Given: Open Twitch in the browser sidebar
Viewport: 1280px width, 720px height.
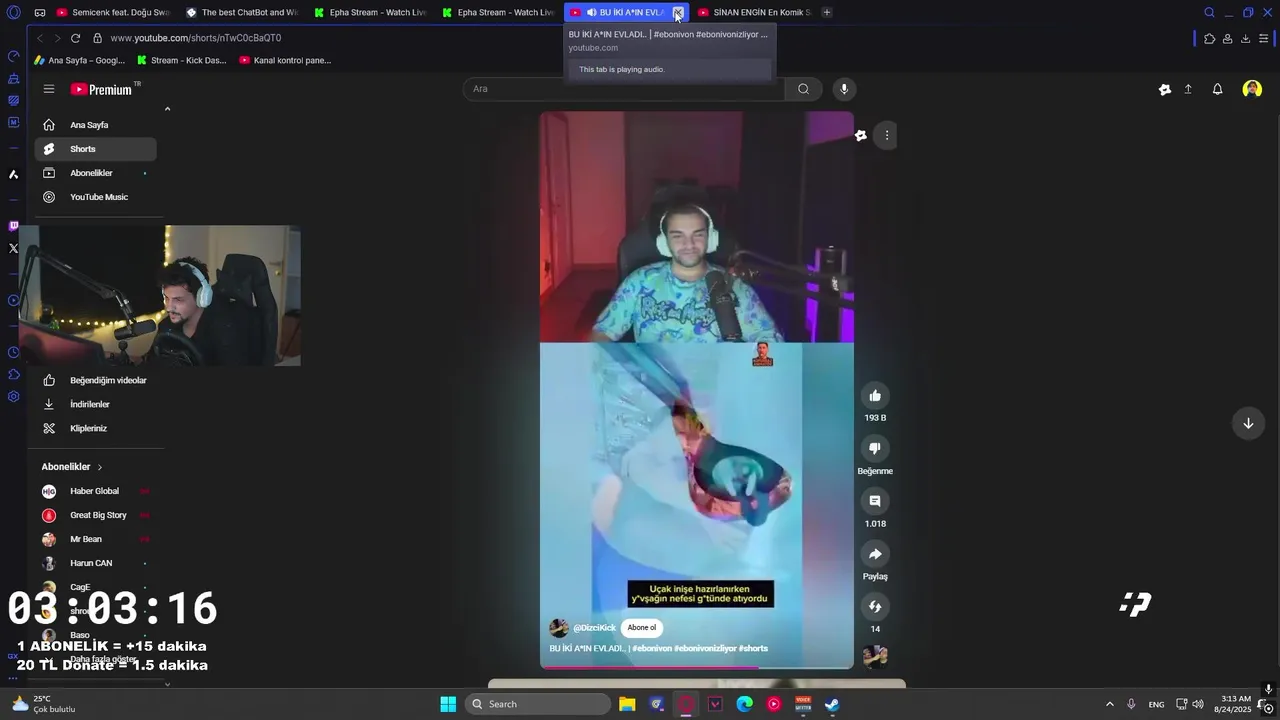Looking at the screenshot, I should coord(13,226).
